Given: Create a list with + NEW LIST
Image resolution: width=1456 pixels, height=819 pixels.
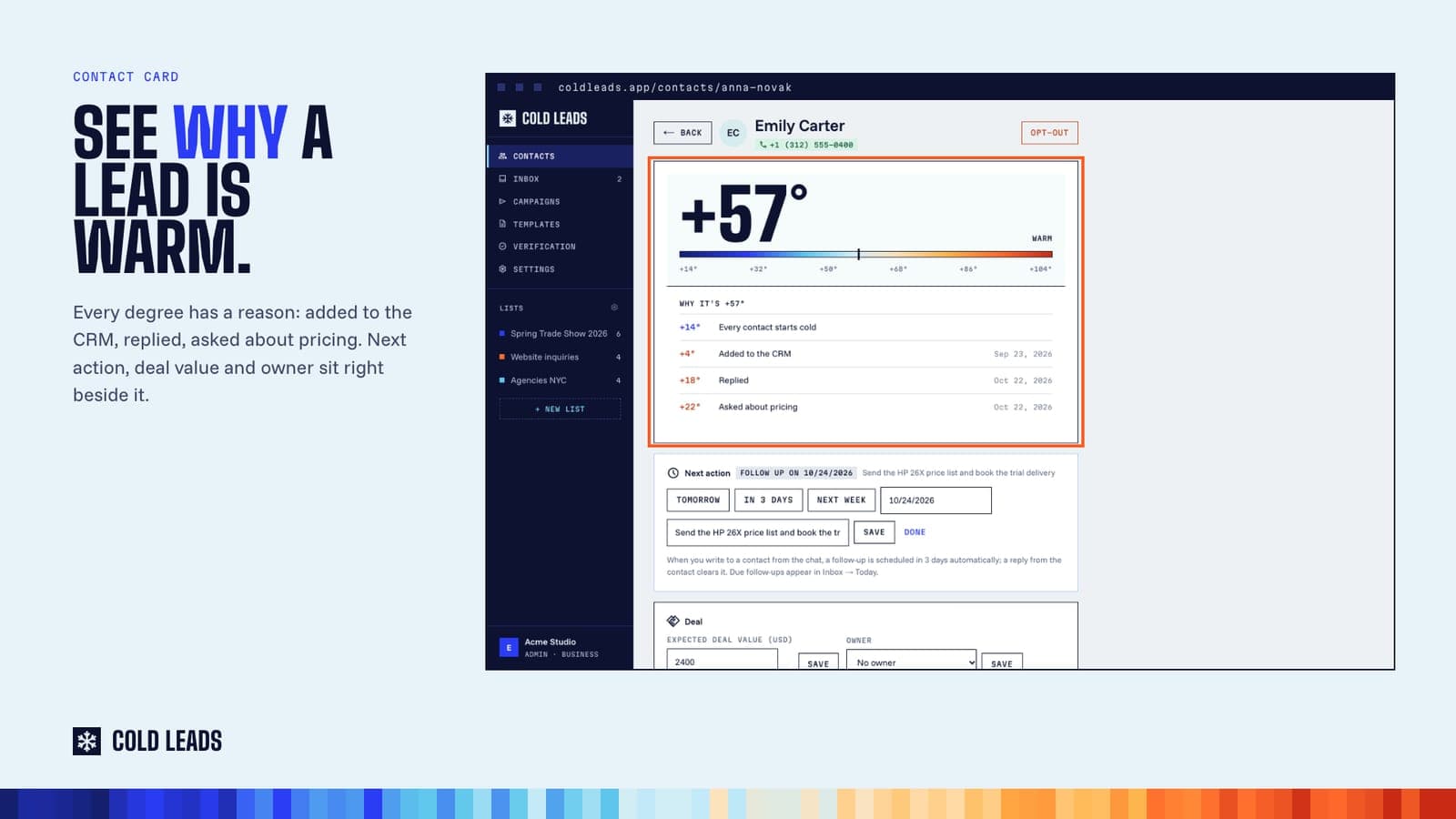Looking at the screenshot, I should point(560,409).
